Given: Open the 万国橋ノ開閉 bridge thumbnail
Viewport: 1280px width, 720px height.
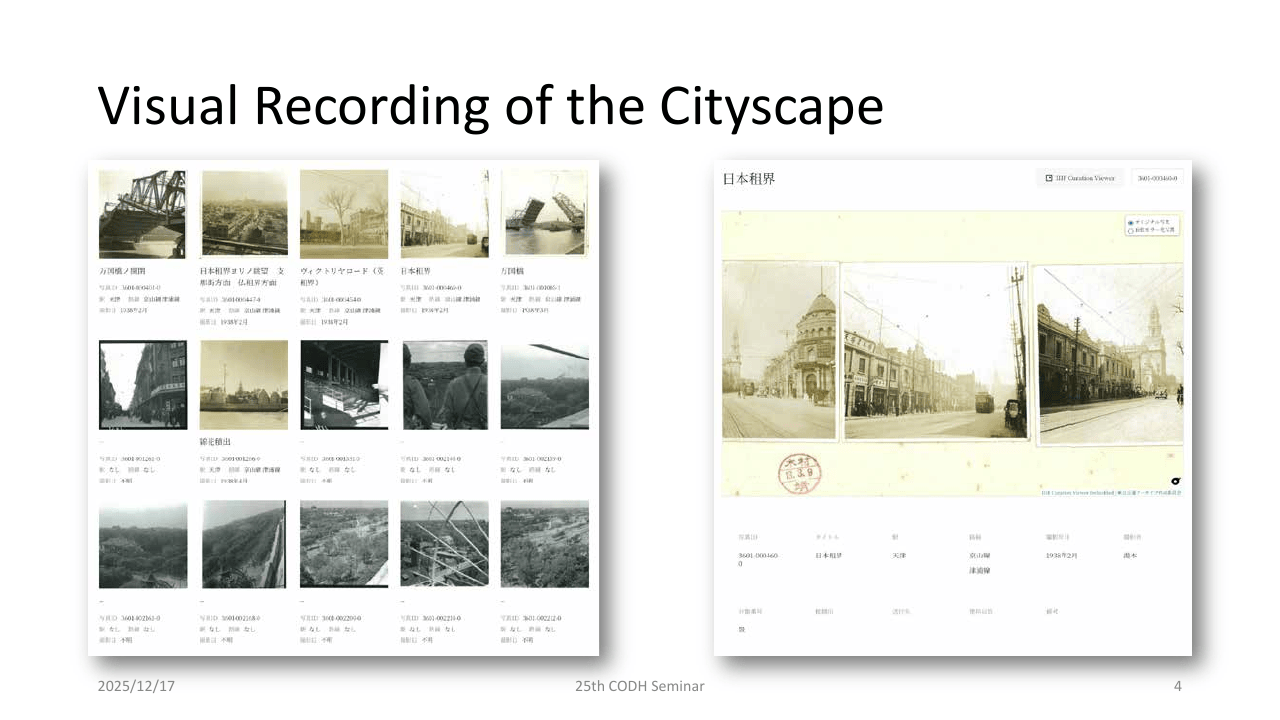Looking at the screenshot, I should (142, 214).
